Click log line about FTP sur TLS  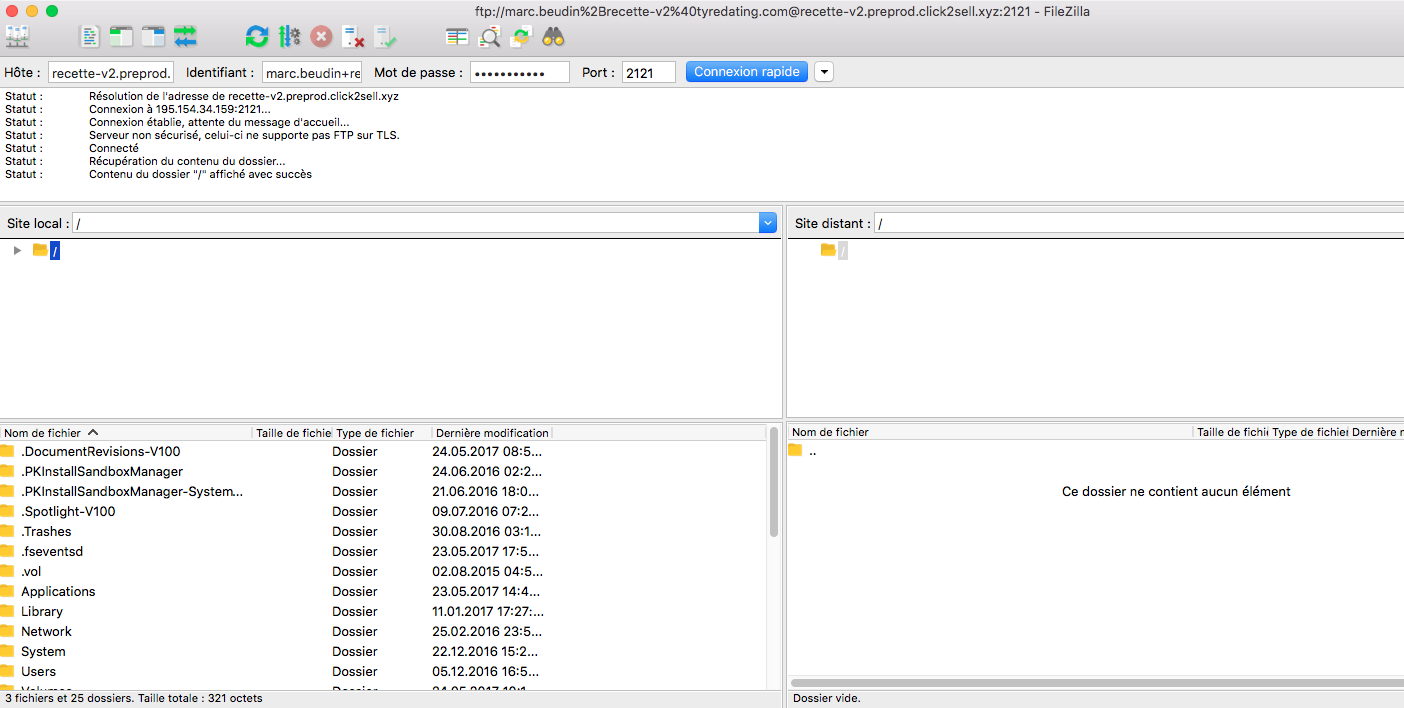point(244,135)
